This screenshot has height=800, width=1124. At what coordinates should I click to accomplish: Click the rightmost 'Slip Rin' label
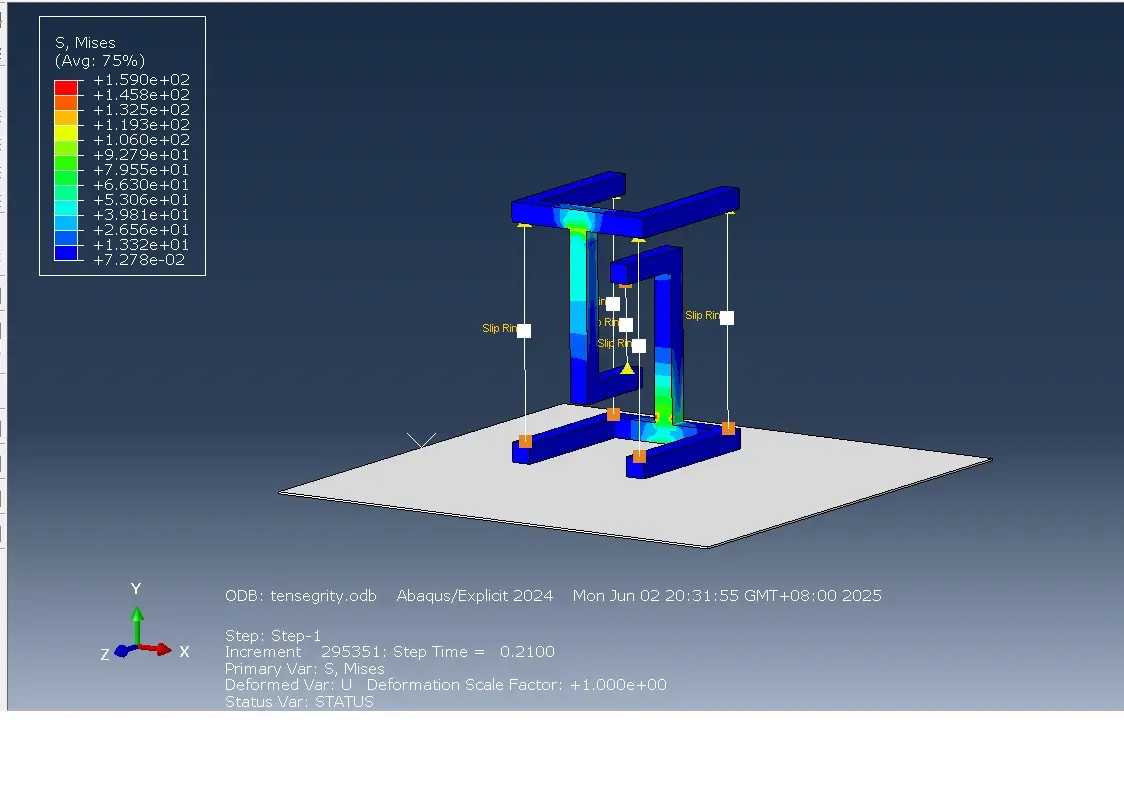click(702, 315)
